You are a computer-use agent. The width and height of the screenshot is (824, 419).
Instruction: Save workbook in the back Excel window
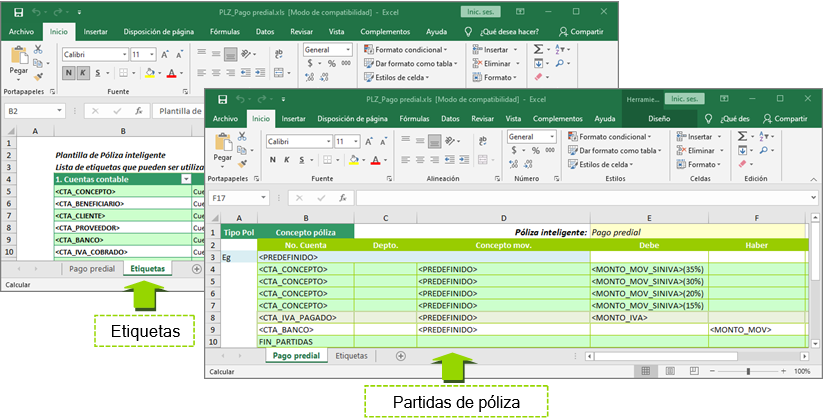[18, 12]
